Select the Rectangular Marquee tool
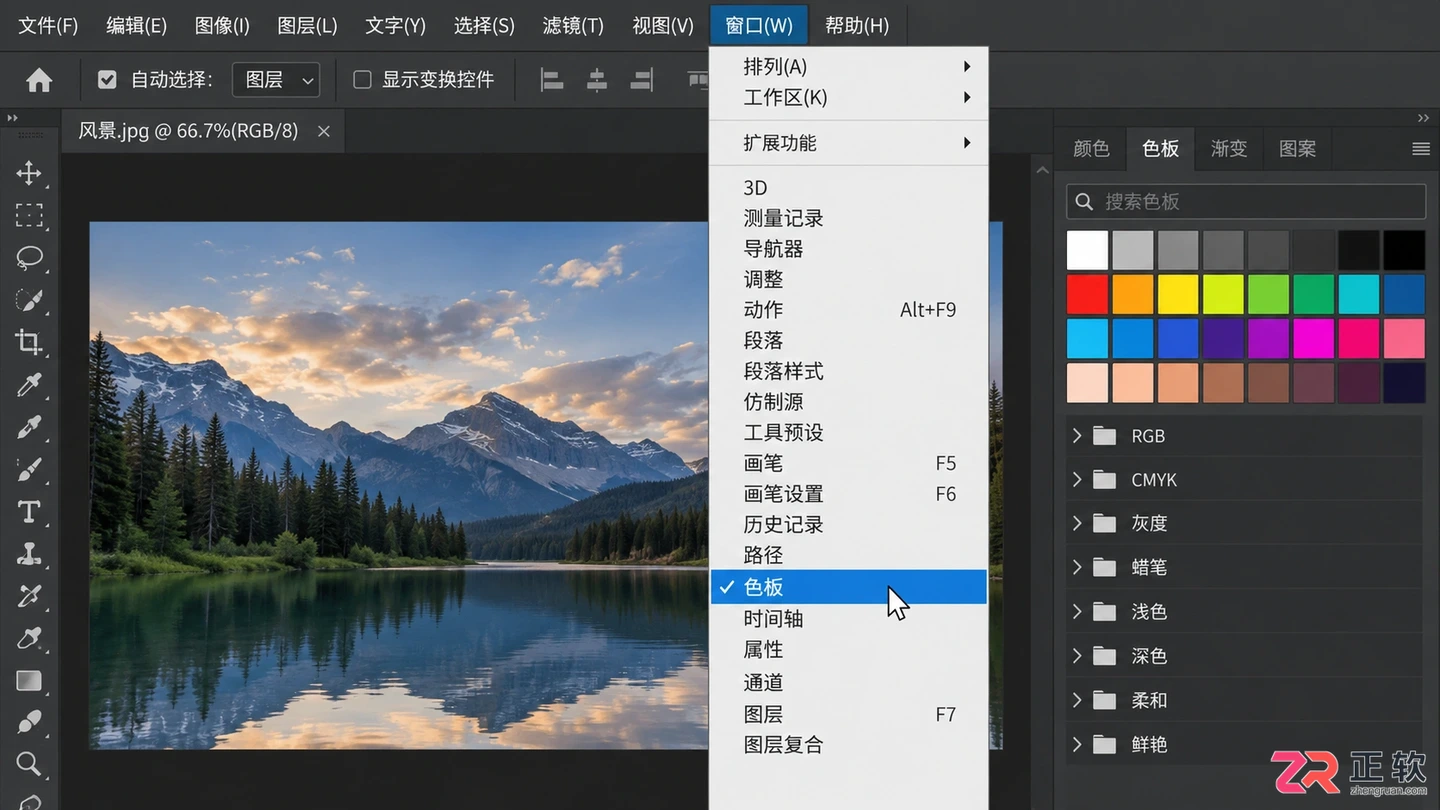The image size is (1440, 810). pos(29,215)
